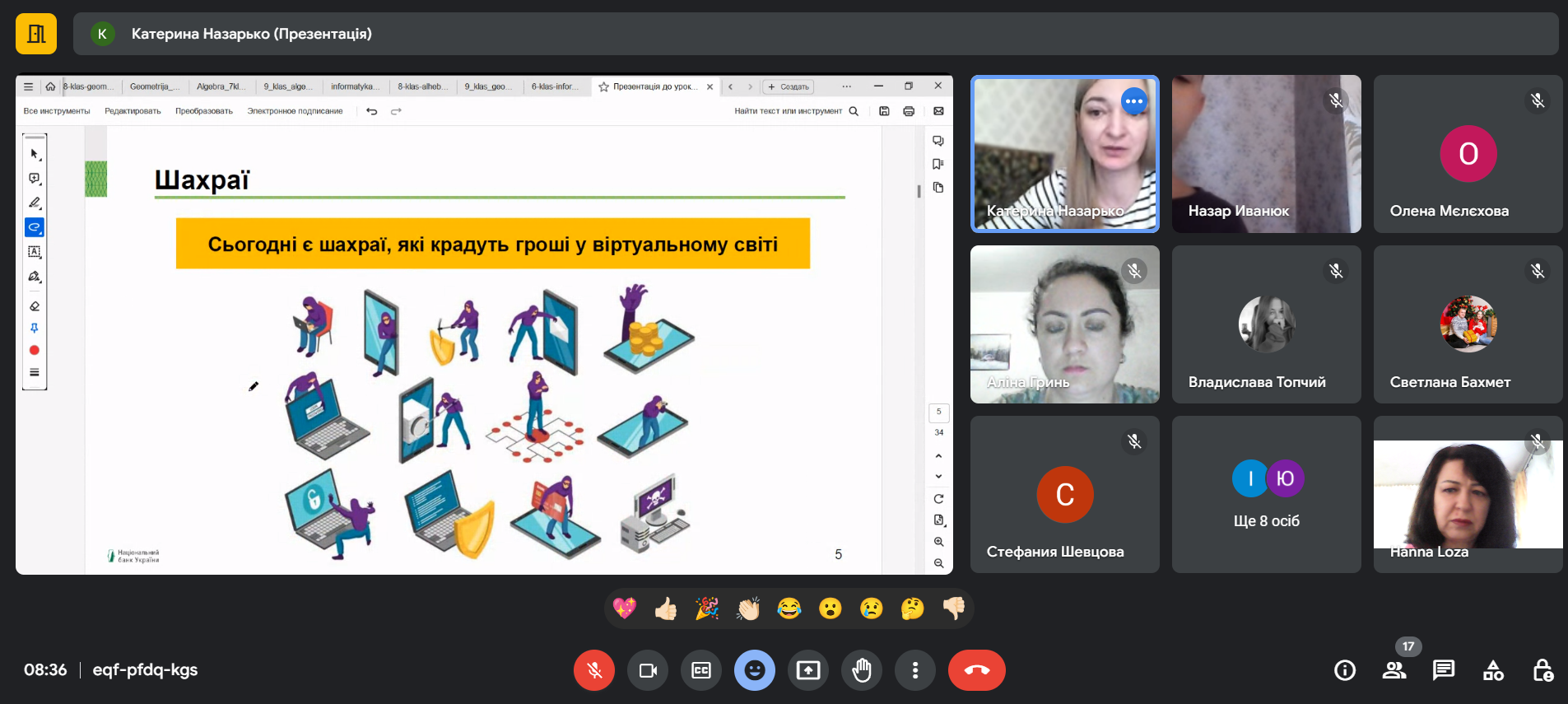Open 'Все инструменты' menu in PDF viewer

[57, 111]
